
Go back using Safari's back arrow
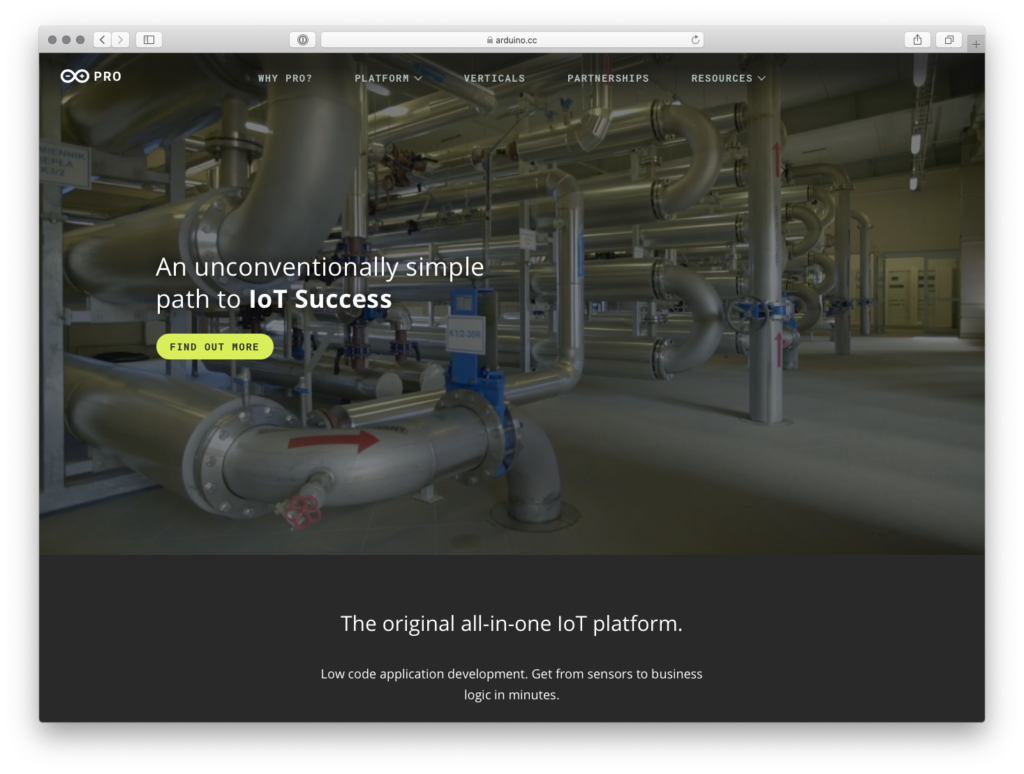coord(103,40)
